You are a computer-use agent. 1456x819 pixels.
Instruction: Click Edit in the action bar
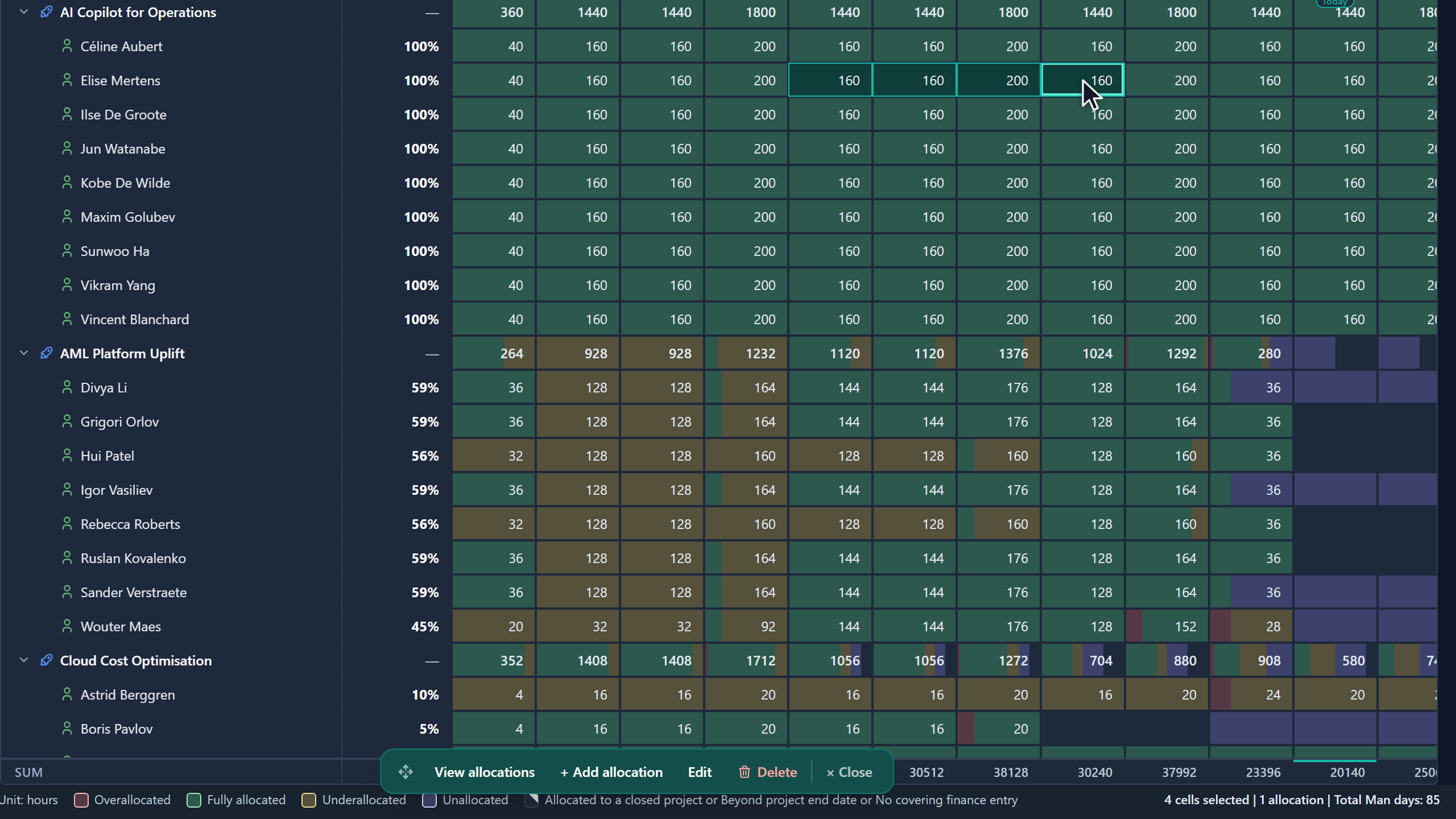pyautogui.click(x=700, y=772)
